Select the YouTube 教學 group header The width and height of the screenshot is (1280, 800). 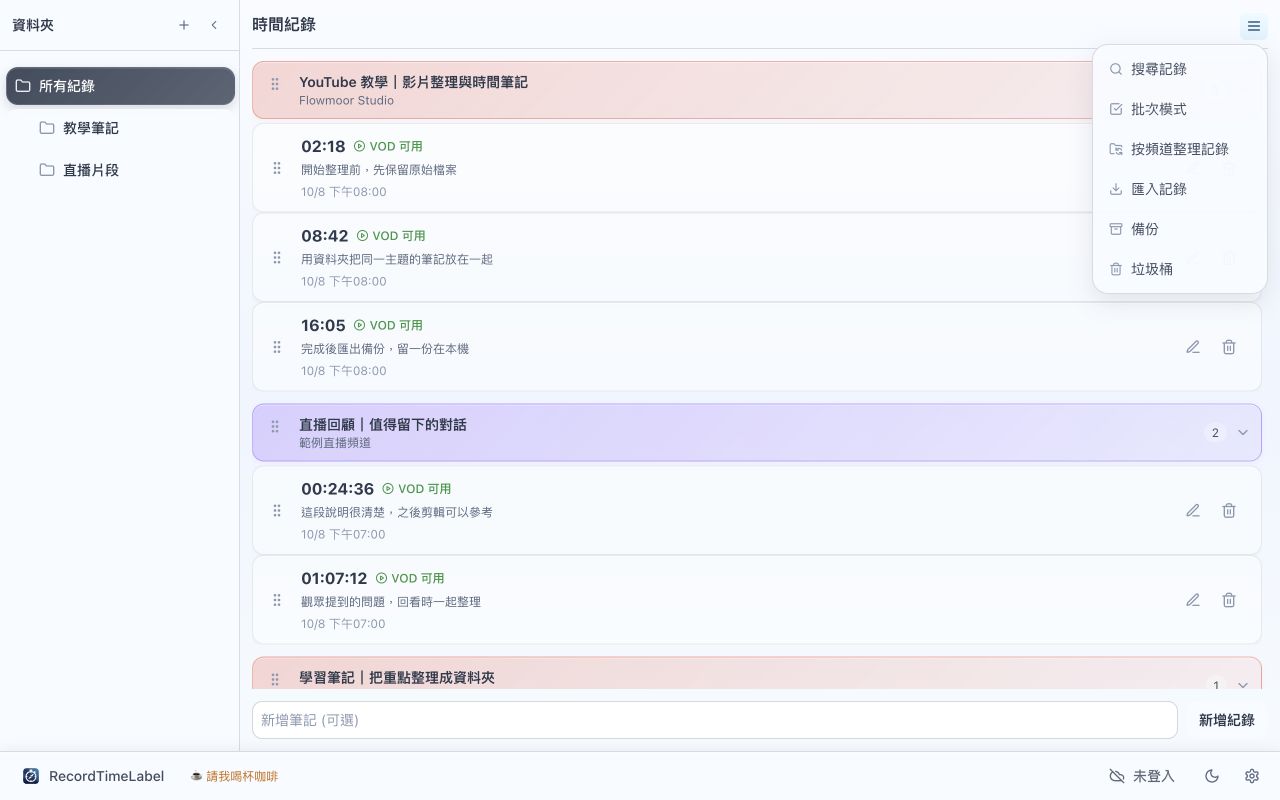click(757, 90)
